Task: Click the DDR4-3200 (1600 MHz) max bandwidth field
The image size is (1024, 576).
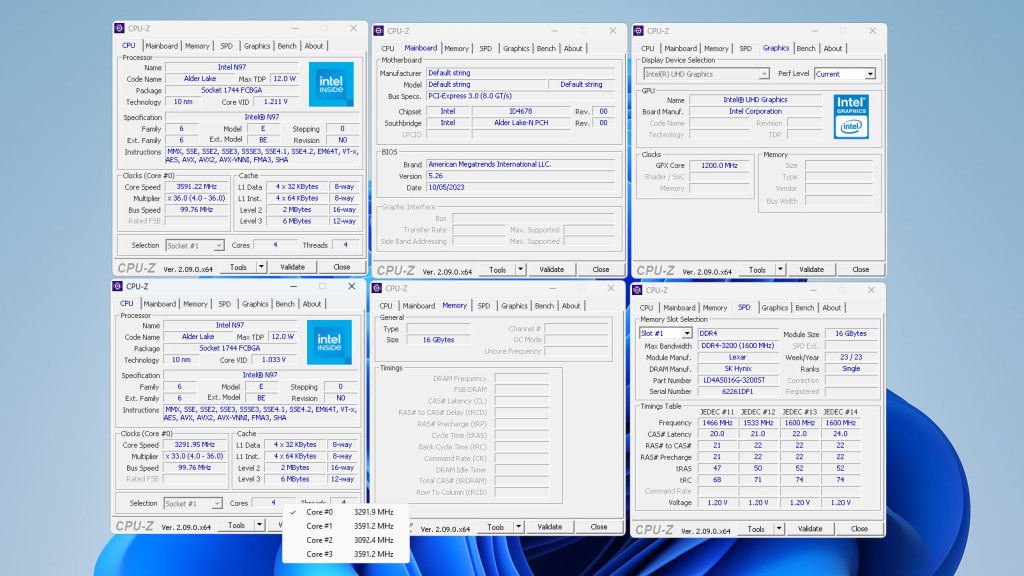Action: 737,345
